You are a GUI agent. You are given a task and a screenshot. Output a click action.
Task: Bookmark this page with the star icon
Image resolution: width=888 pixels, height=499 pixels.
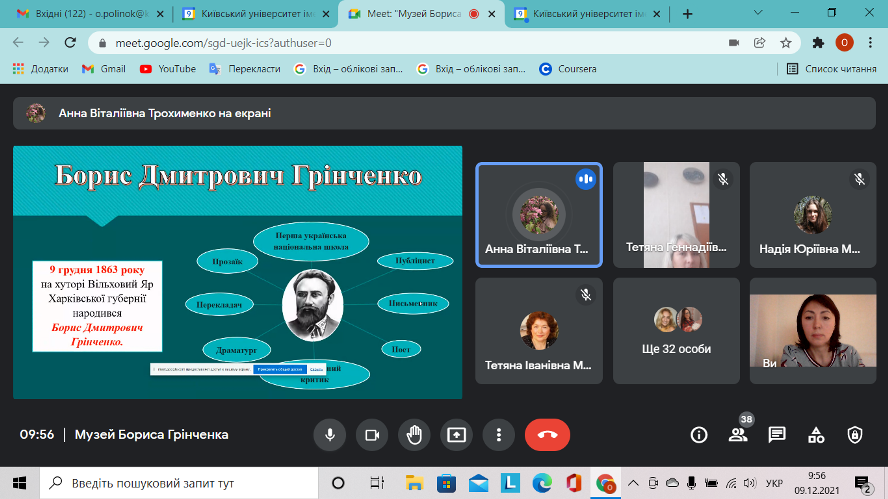787,43
